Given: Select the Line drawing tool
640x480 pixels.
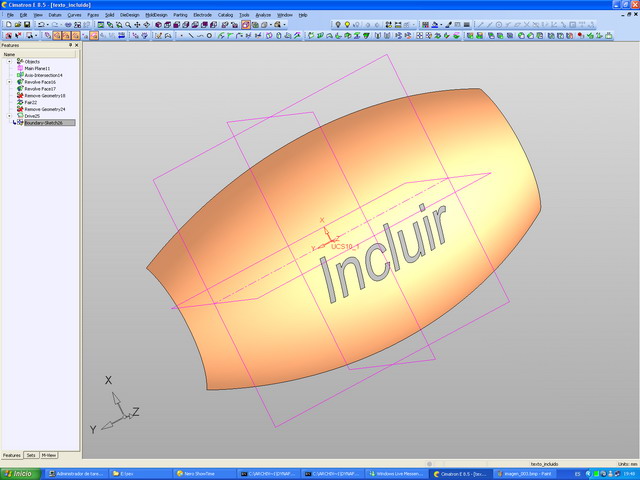Looking at the screenshot, I should [x=190, y=36].
